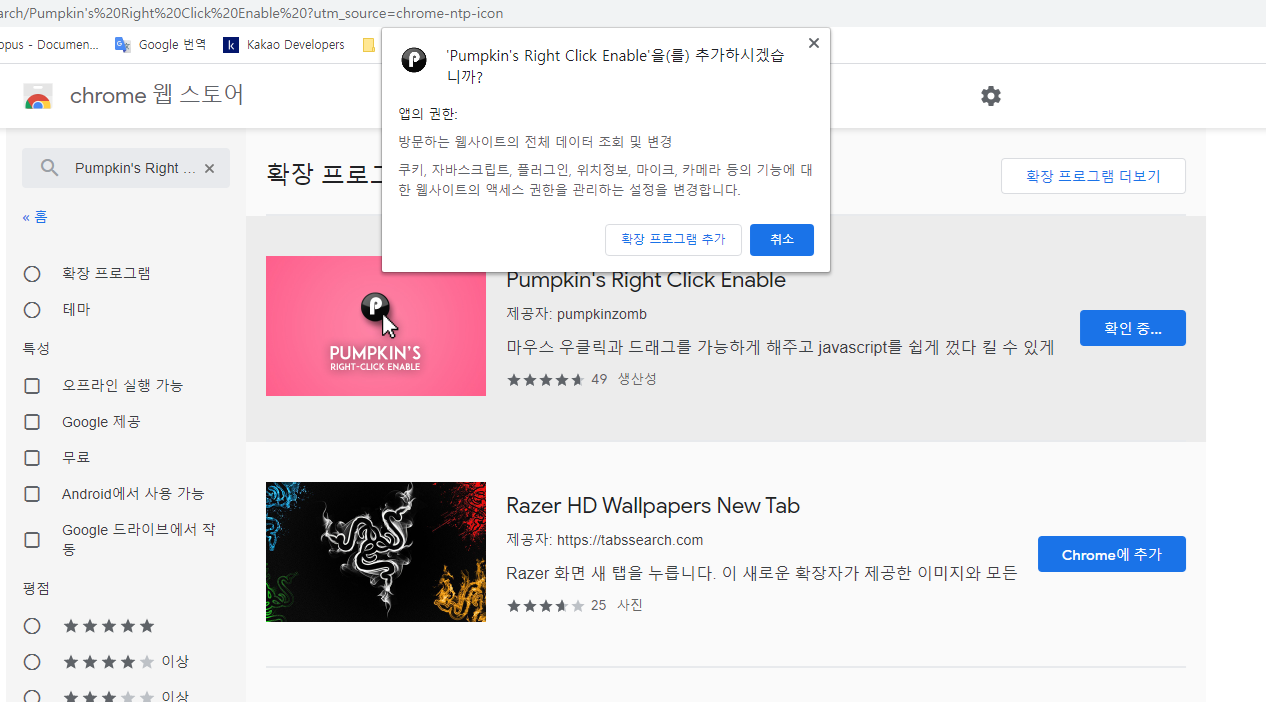
Task: Open the yellow folder bookmark
Action: tap(369, 44)
